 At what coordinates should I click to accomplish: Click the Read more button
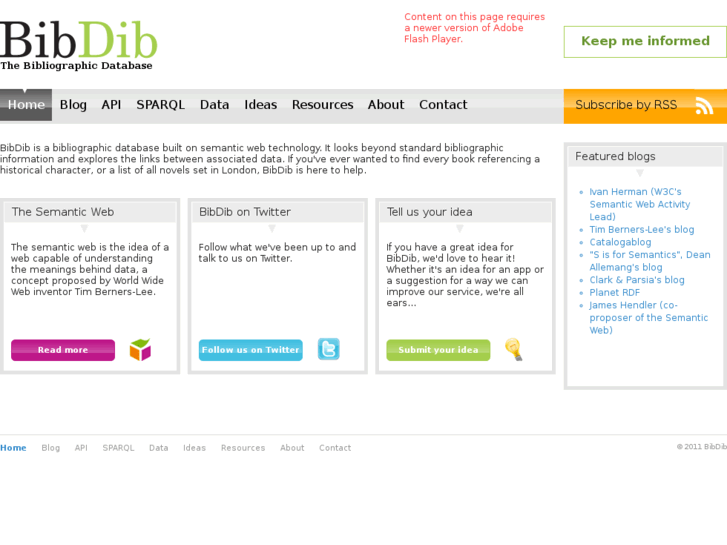click(x=63, y=350)
